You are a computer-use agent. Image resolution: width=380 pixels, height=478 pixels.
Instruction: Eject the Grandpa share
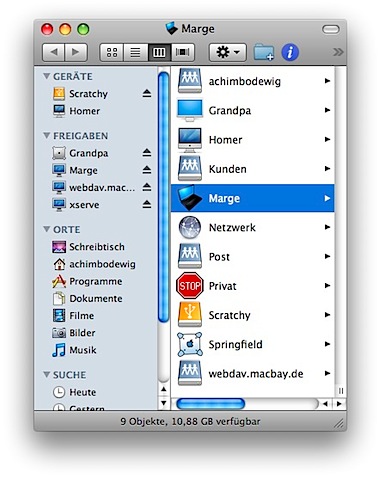point(147,153)
